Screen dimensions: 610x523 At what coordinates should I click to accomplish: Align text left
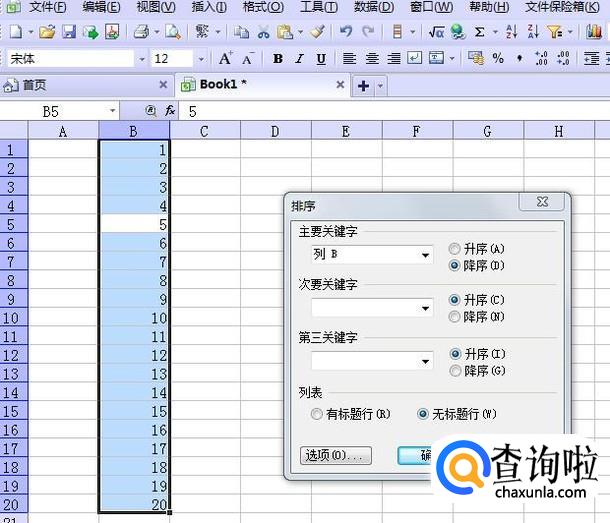(x=349, y=59)
